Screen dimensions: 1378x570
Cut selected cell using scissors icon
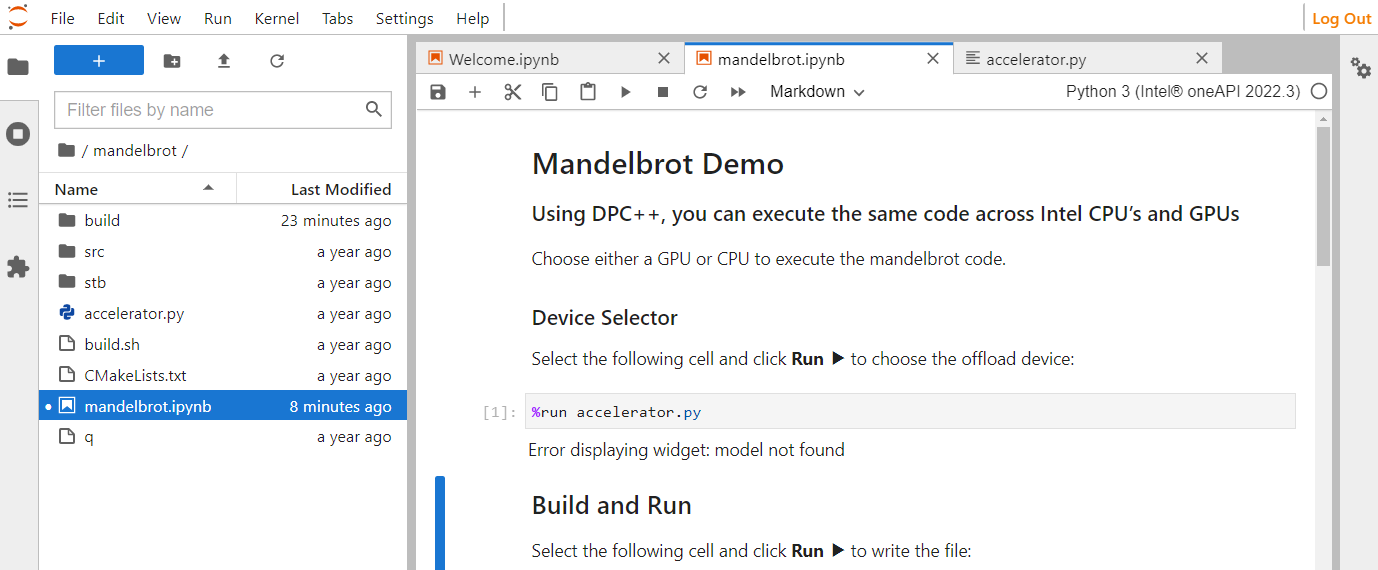click(x=513, y=92)
